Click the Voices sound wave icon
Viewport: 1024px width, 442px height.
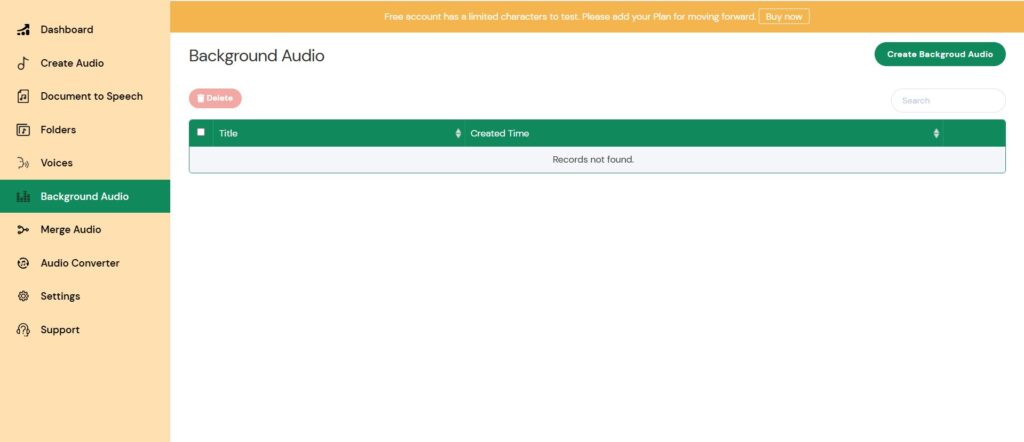pyautogui.click(x=23, y=163)
